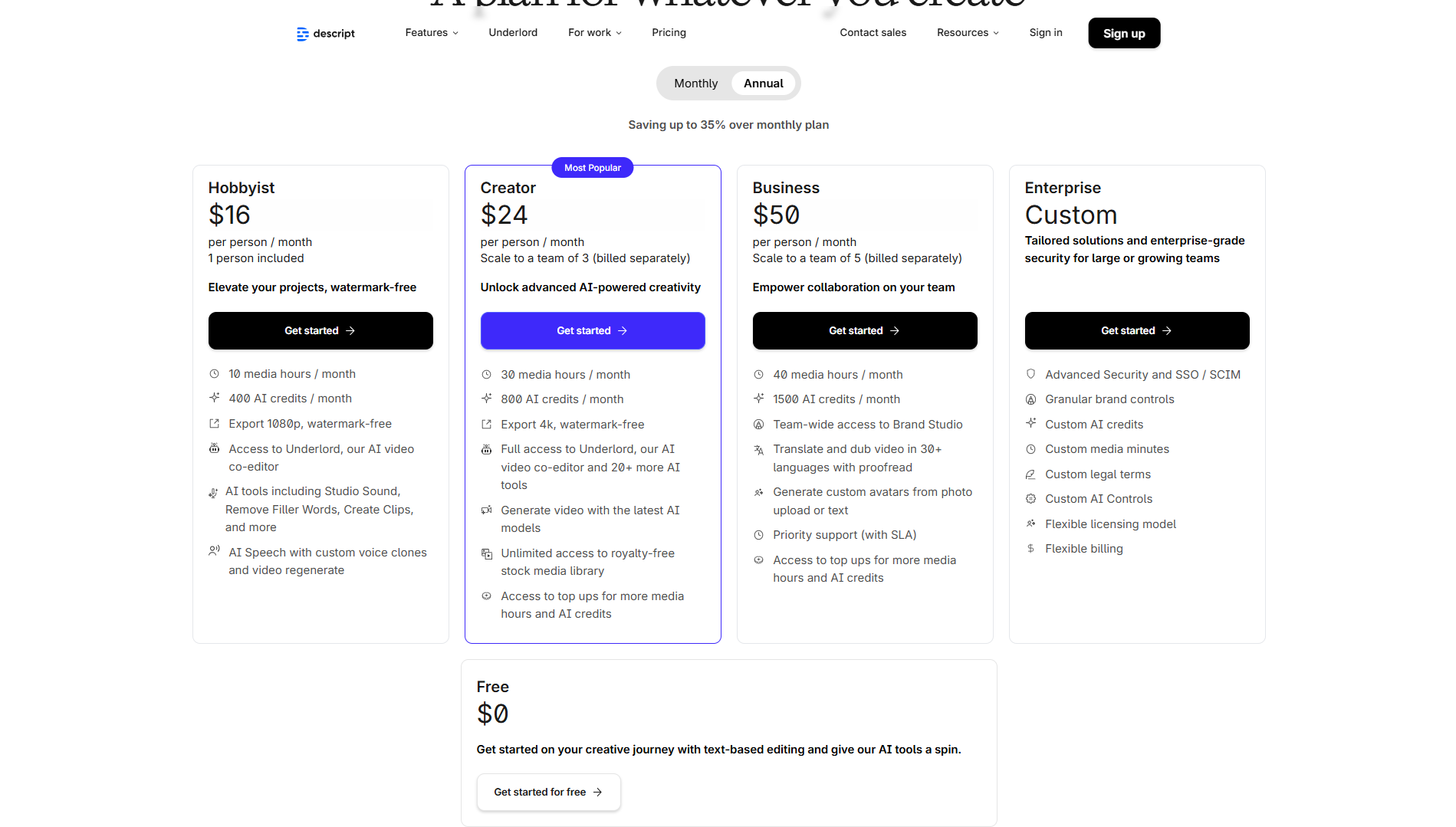This screenshot has height=827, width=1456.
Task: Open the For work dropdown
Action: click(594, 33)
